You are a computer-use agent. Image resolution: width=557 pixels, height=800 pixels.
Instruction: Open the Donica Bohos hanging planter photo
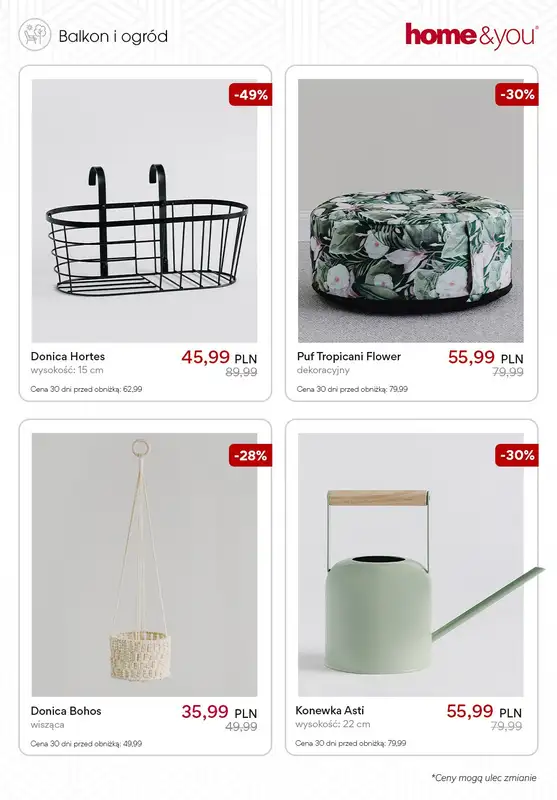click(144, 565)
